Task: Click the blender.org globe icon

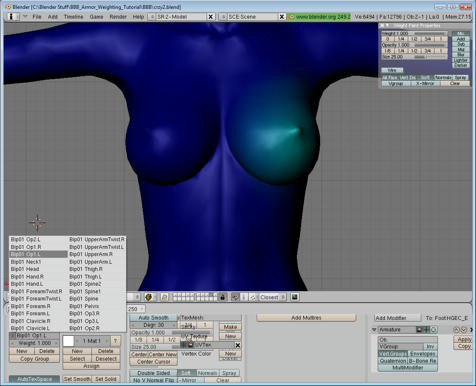Action: point(292,17)
